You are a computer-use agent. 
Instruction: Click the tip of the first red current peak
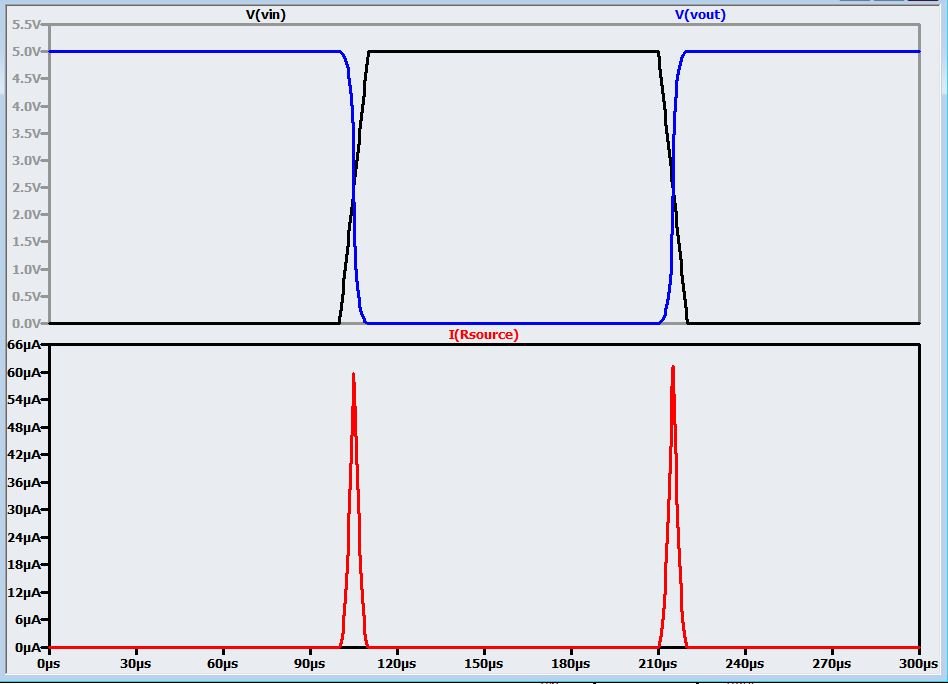(x=353, y=374)
